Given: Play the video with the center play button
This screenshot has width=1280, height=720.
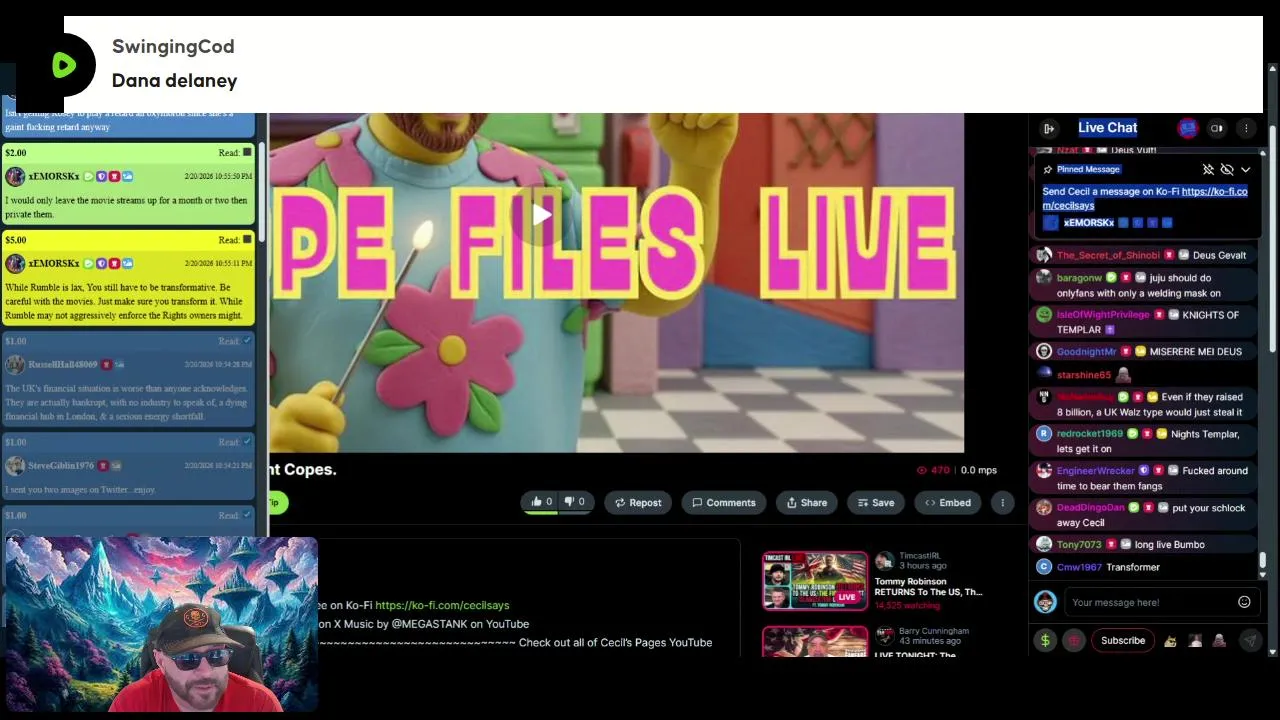Looking at the screenshot, I should click(x=541, y=215).
